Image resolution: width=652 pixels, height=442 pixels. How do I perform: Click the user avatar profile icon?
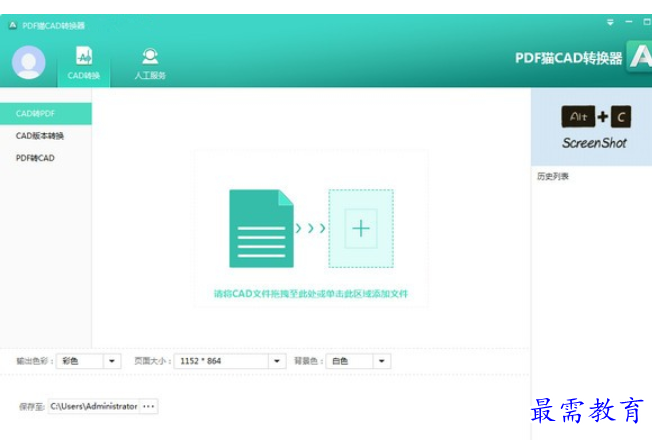click(x=28, y=62)
